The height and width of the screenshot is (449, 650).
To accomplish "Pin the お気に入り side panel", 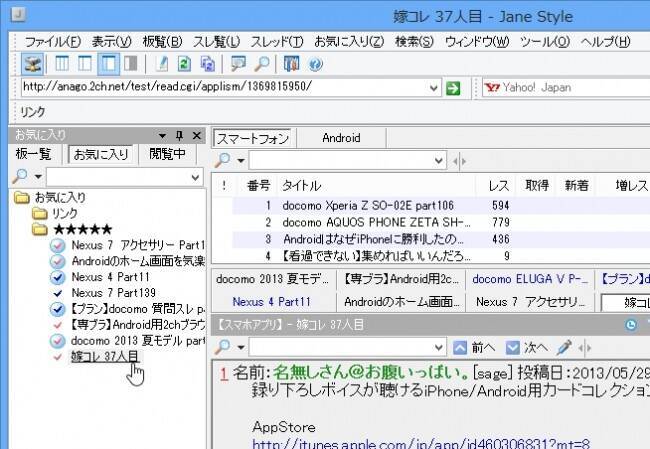I will [x=179, y=135].
